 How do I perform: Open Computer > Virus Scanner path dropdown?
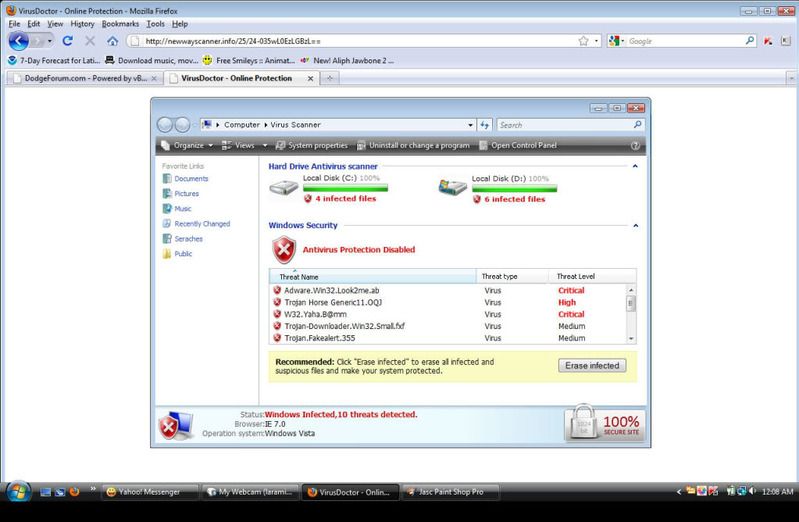click(x=470, y=125)
